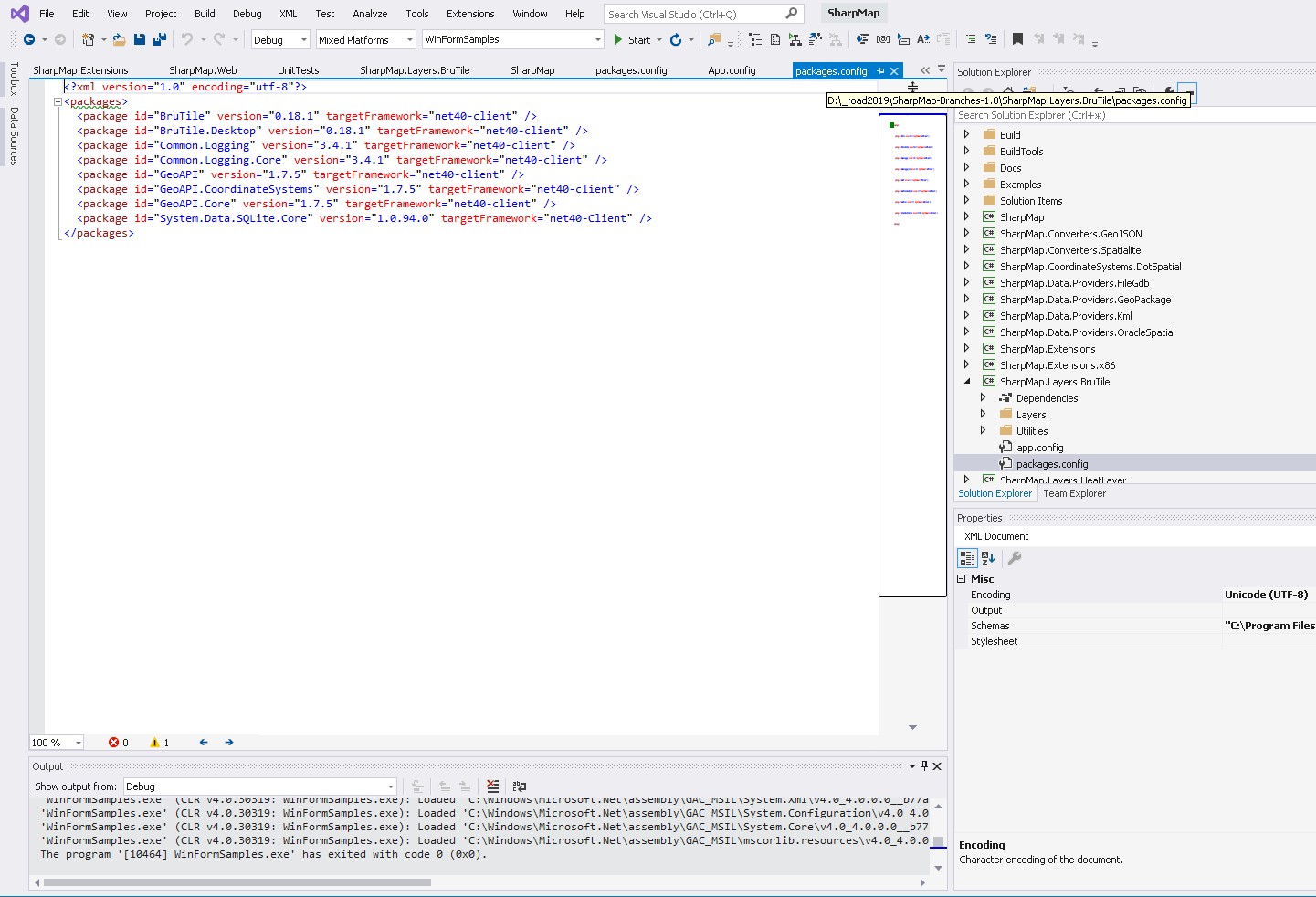Toggle word wrap in the Output window
This screenshot has height=897, width=1316.
coord(520,786)
